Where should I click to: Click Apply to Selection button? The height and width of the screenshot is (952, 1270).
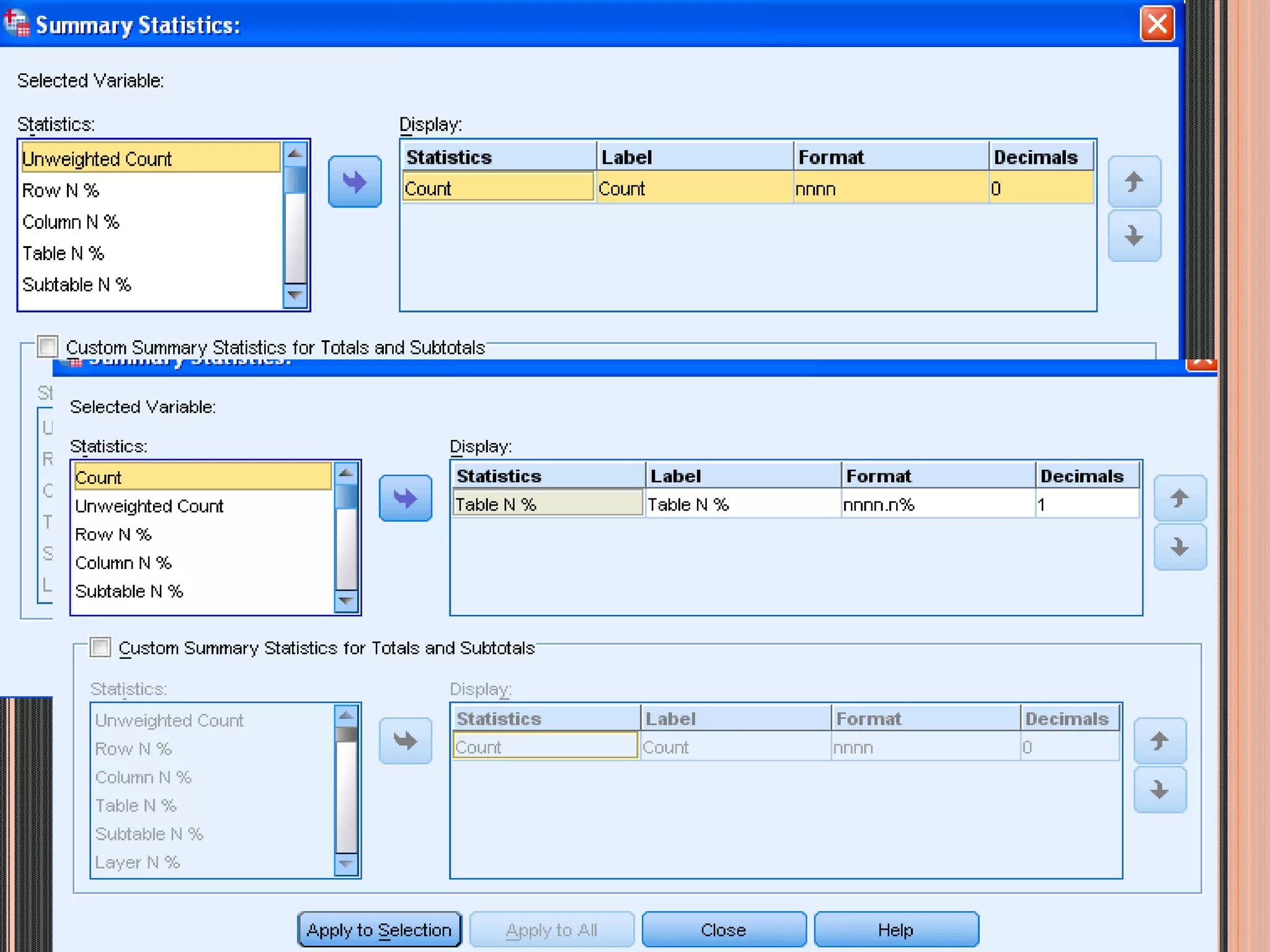pyautogui.click(x=379, y=930)
